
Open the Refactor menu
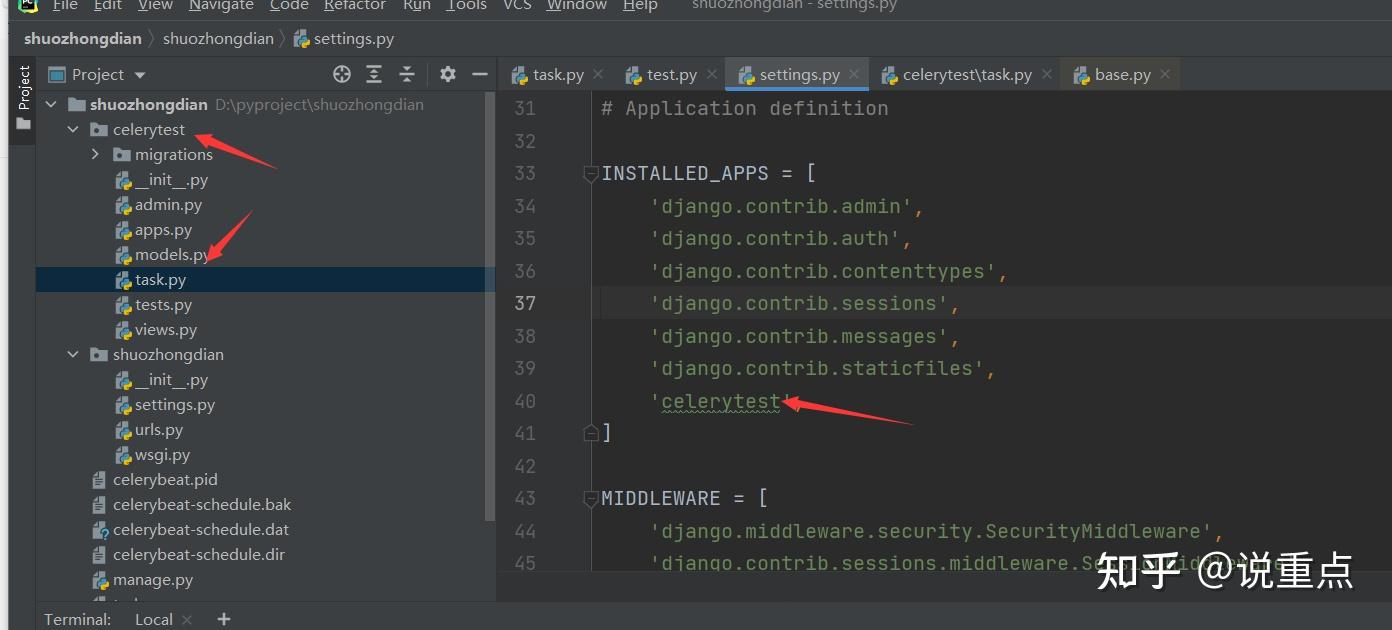tap(355, 5)
